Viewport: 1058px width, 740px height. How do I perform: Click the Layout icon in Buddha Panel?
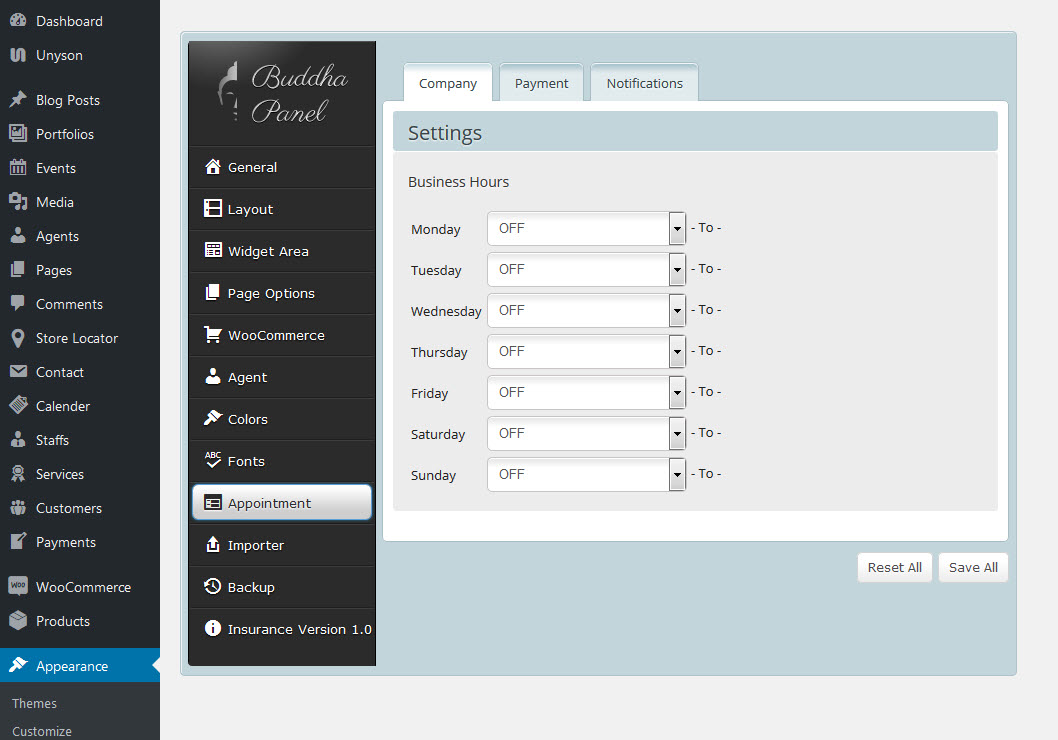[213, 208]
